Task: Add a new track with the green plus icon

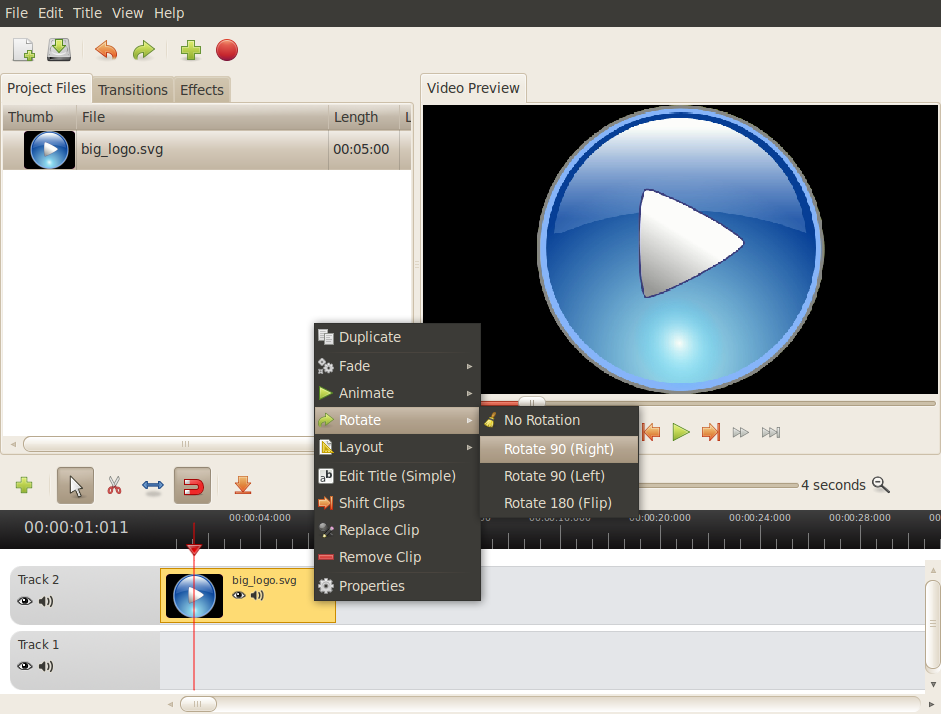Action: [23, 485]
